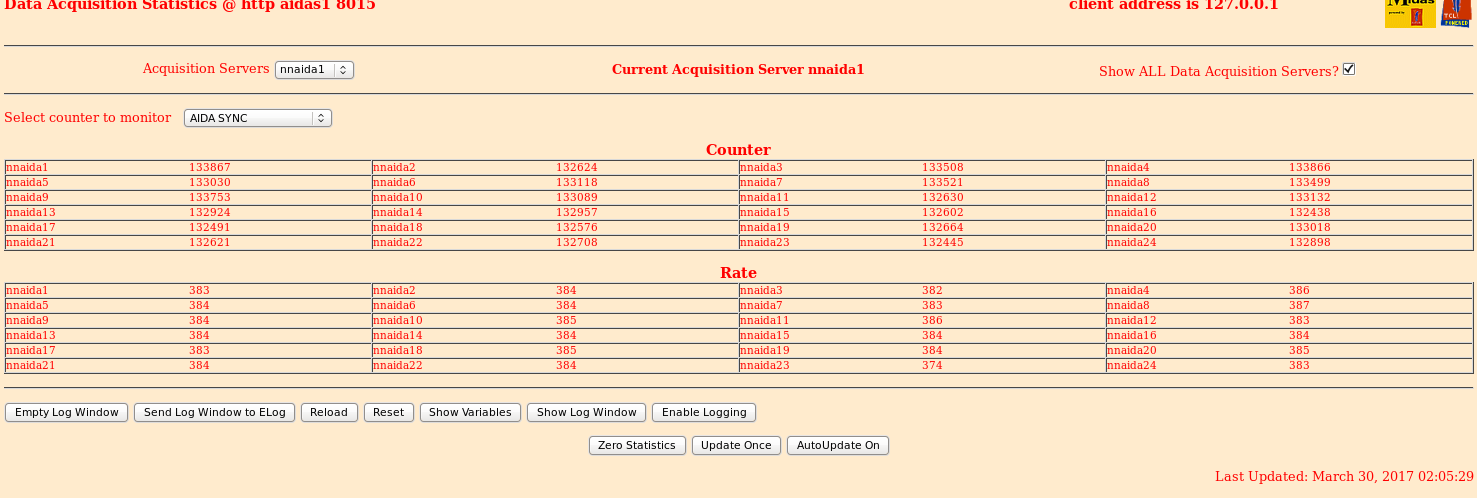Click Current Acquisition Server nnaida1 text

tap(738, 70)
